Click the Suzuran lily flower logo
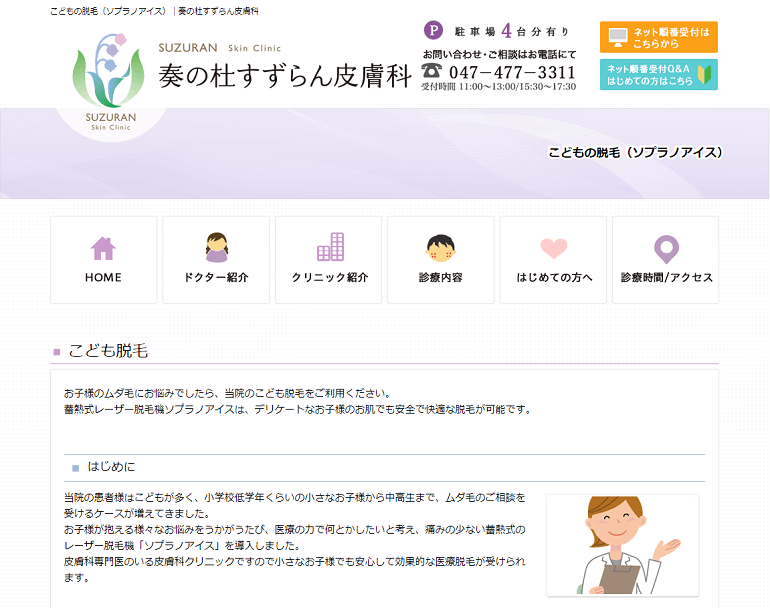Viewport: 770px width, 608px height. click(108, 70)
